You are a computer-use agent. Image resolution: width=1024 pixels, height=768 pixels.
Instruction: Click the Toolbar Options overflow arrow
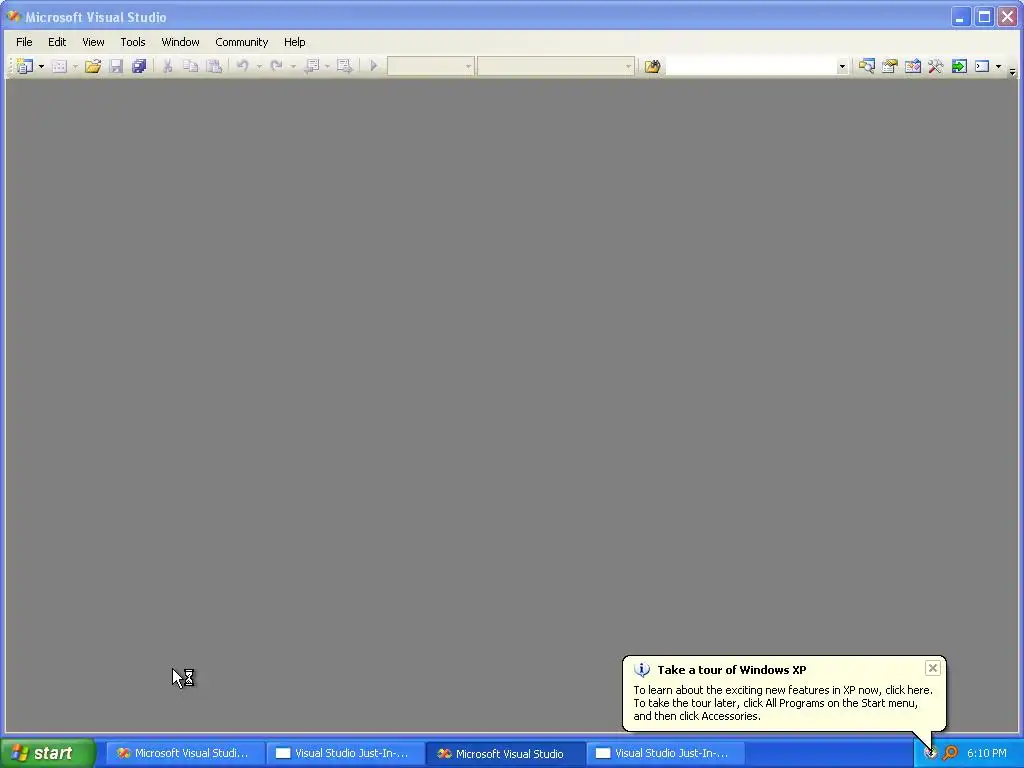click(x=1012, y=71)
